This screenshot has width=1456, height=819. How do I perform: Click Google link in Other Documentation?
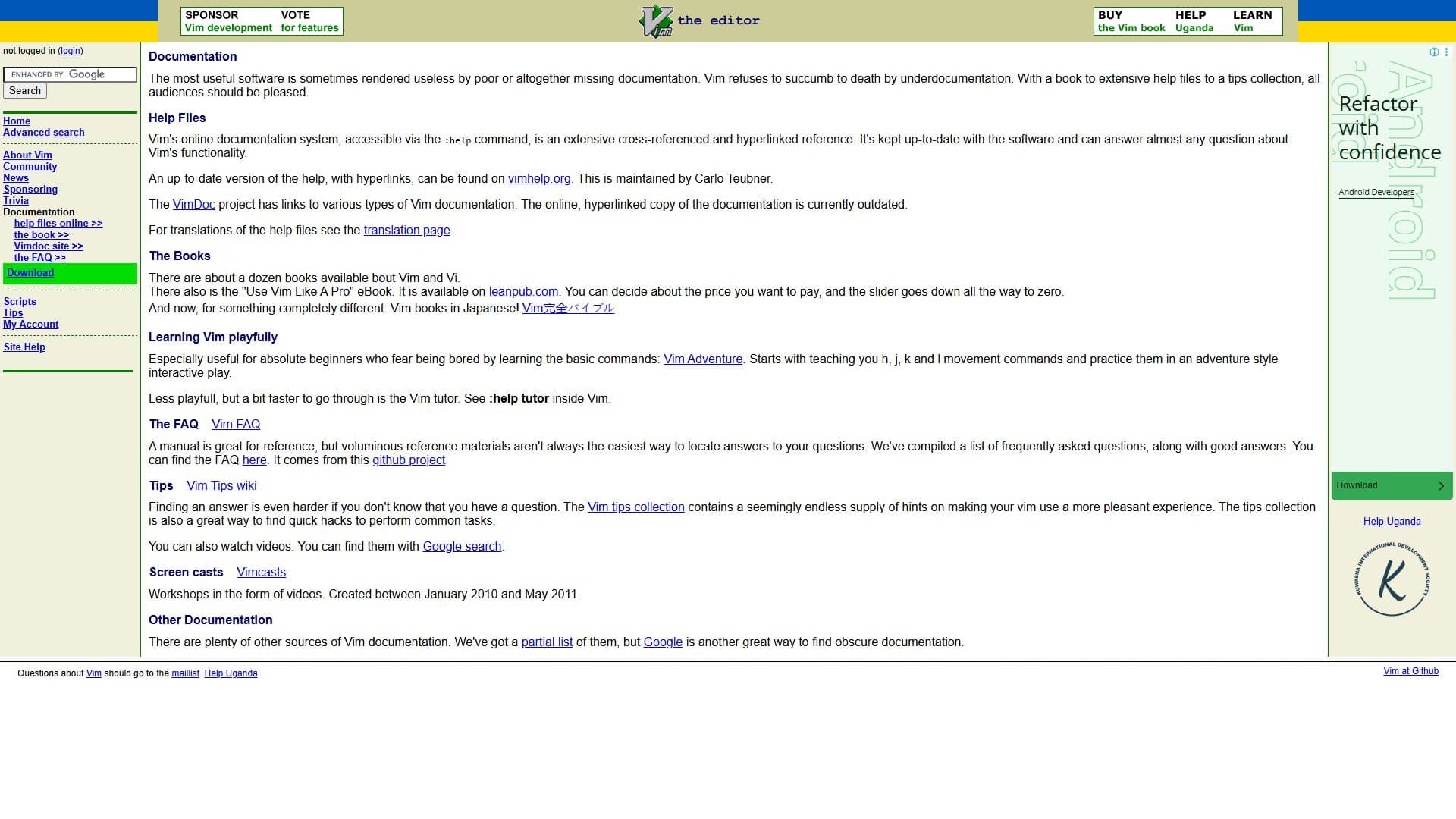pos(663,642)
